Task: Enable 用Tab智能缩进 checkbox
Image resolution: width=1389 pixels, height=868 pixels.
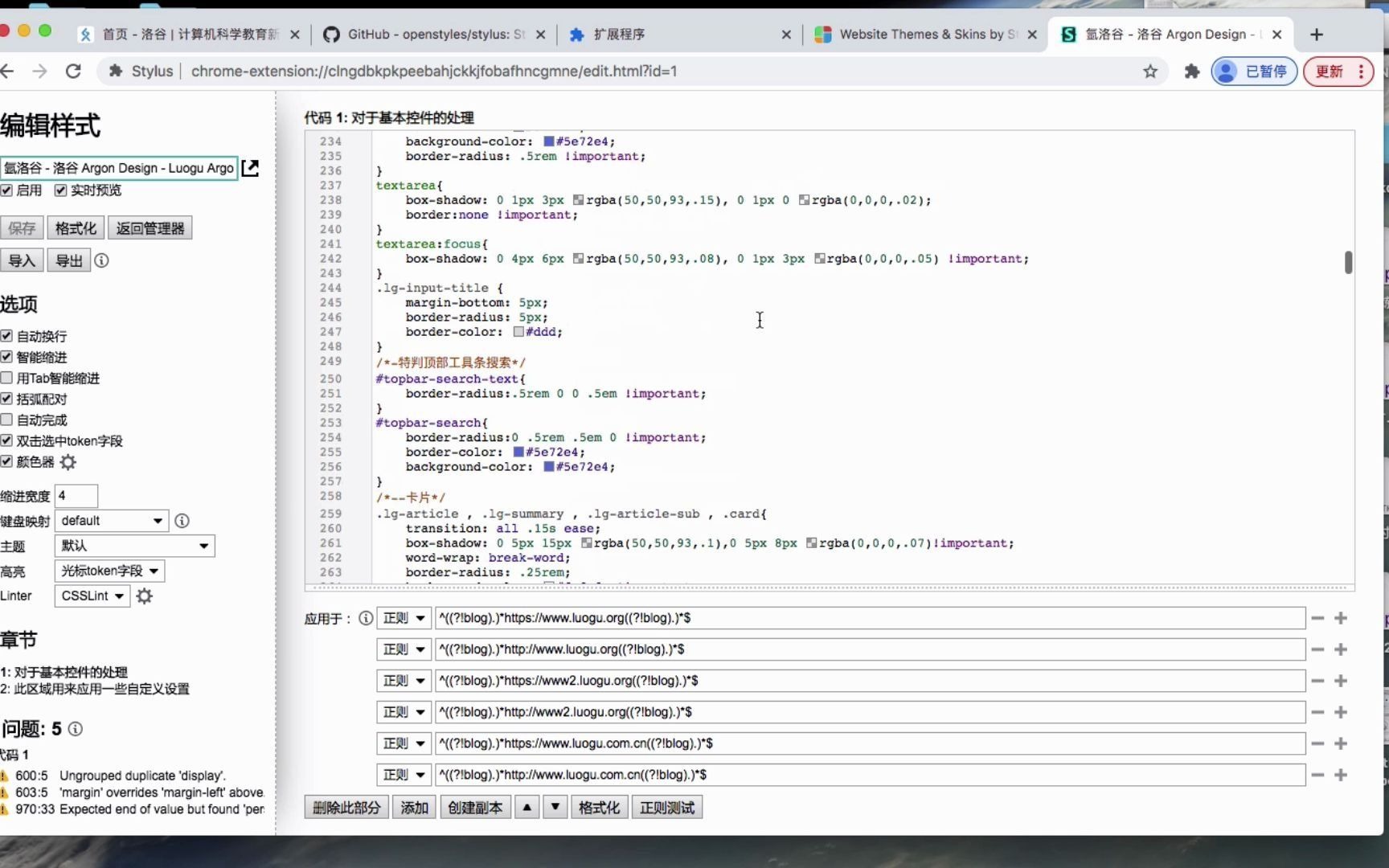Action: point(6,378)
